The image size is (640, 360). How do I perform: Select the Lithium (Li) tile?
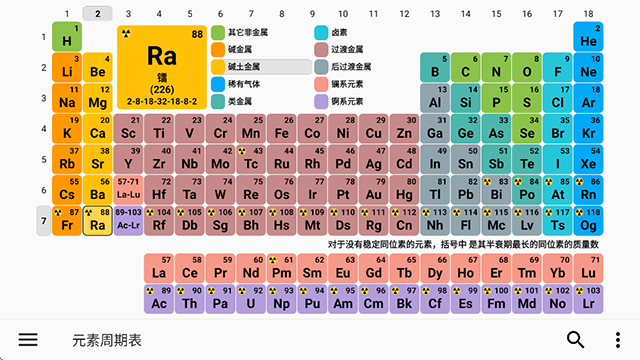click(67, 67)
